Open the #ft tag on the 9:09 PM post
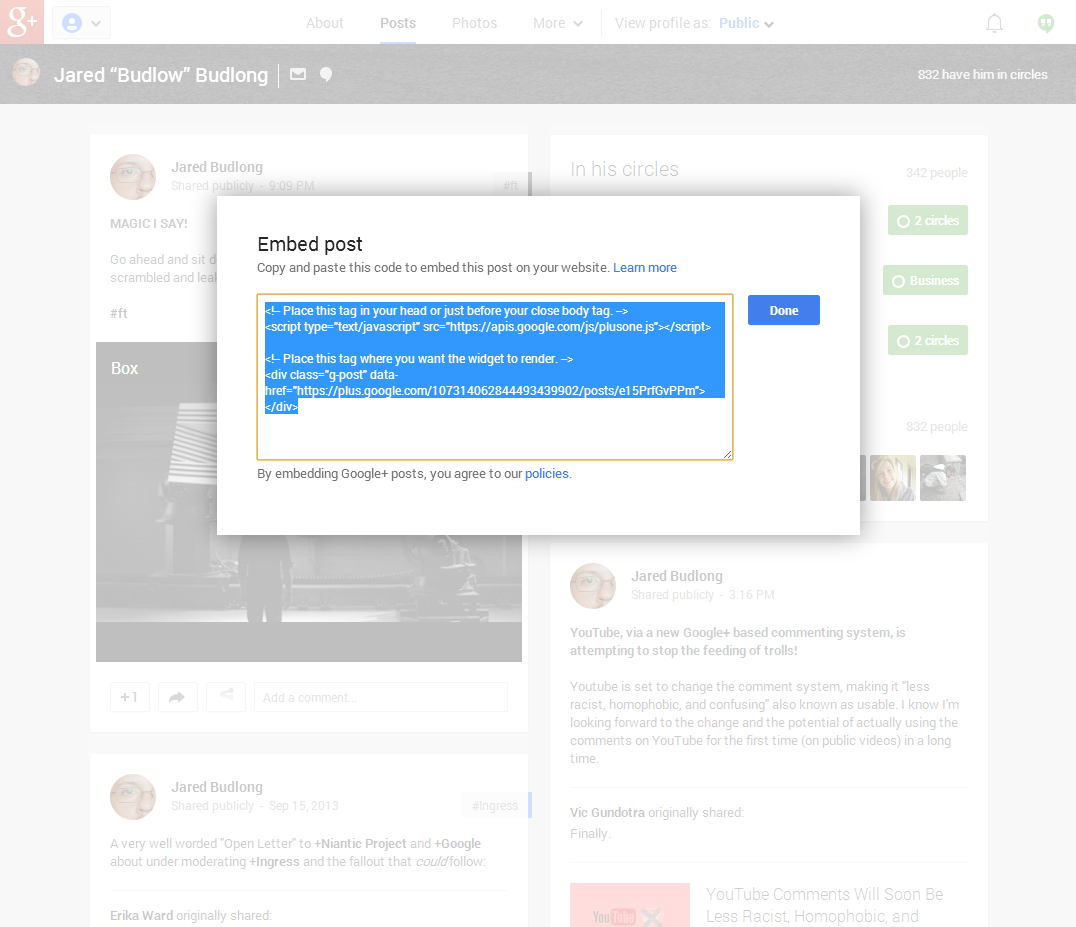The width and height of the screenshot is (1076, 927). coord(511,185)
